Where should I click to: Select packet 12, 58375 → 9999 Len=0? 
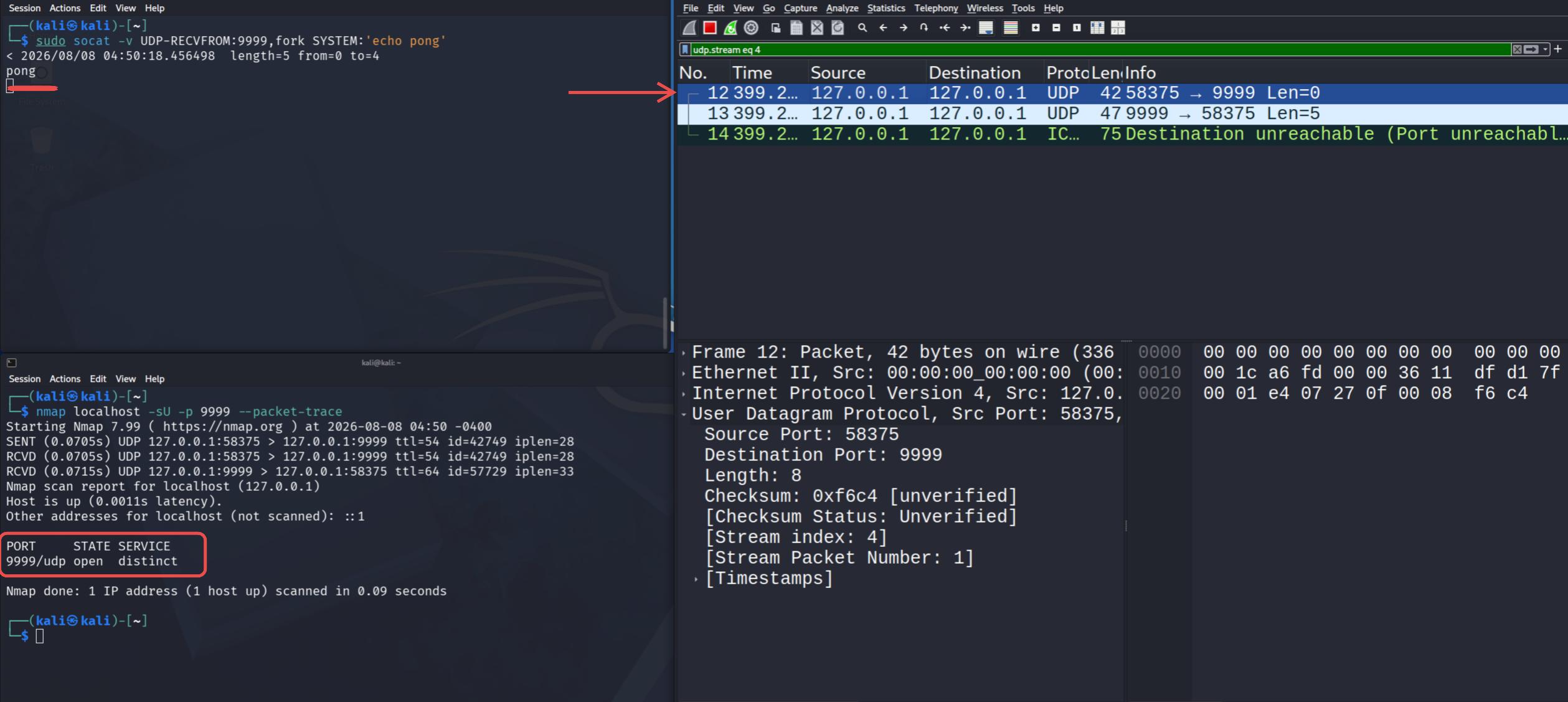click(x=1122, y=93)
